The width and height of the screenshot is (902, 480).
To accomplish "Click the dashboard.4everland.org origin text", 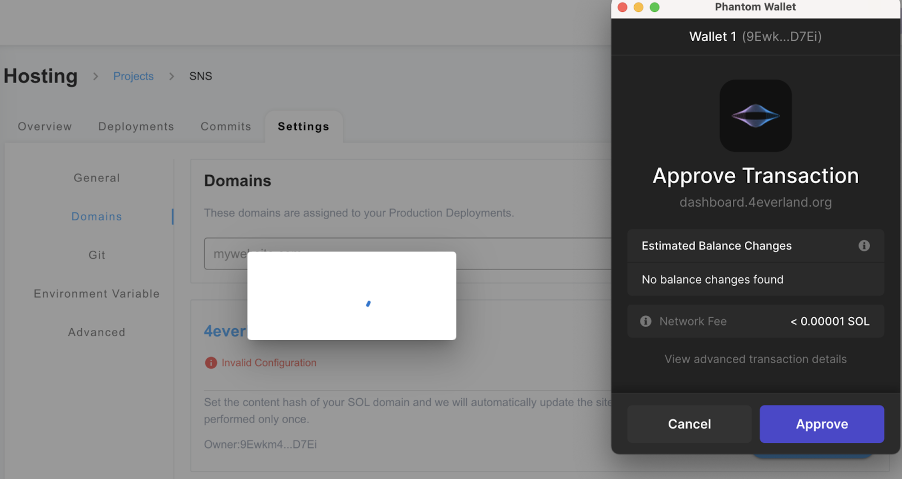I will coord(755,202).
